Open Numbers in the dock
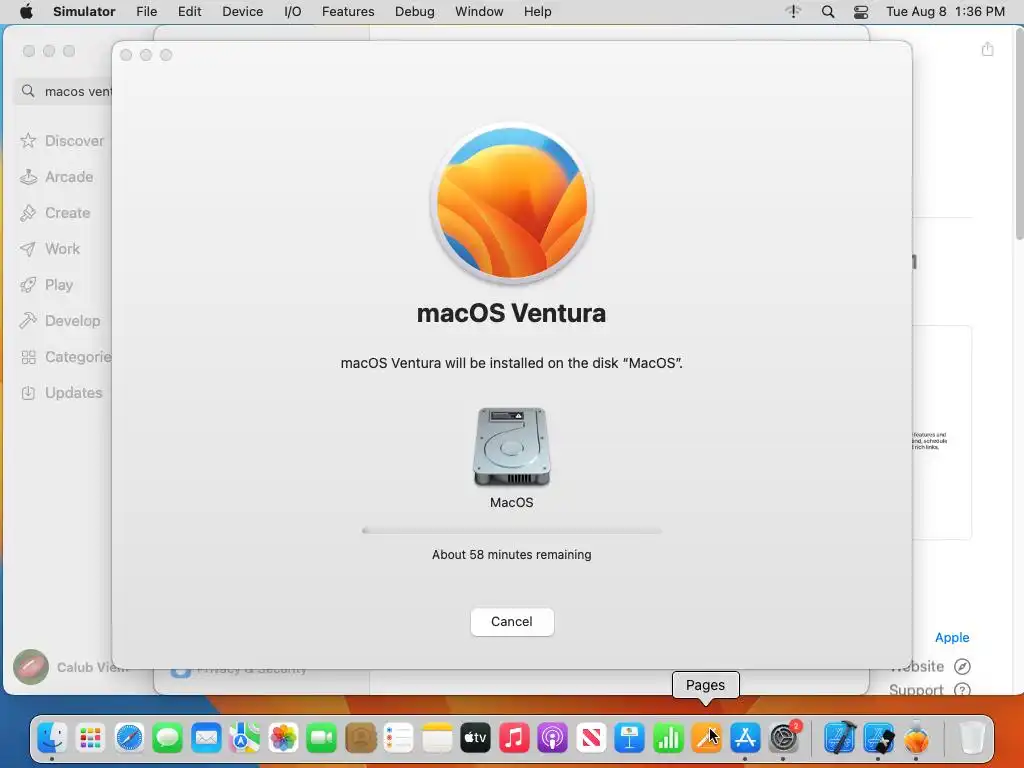The width and height of the screenshot is (1024, 768). [668, 739]
